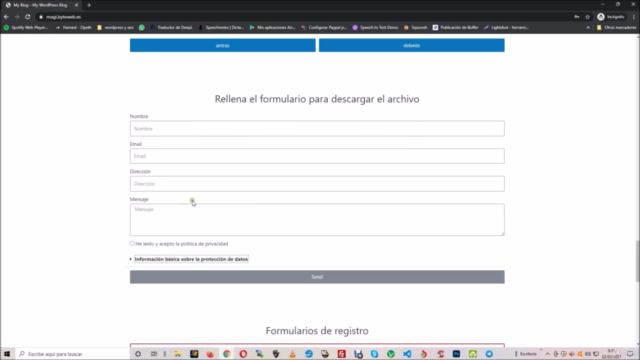The width and height of the screenshot is (640, 360).
Task: Switch to Chrome in the taskbar
Action: point(227,354)
